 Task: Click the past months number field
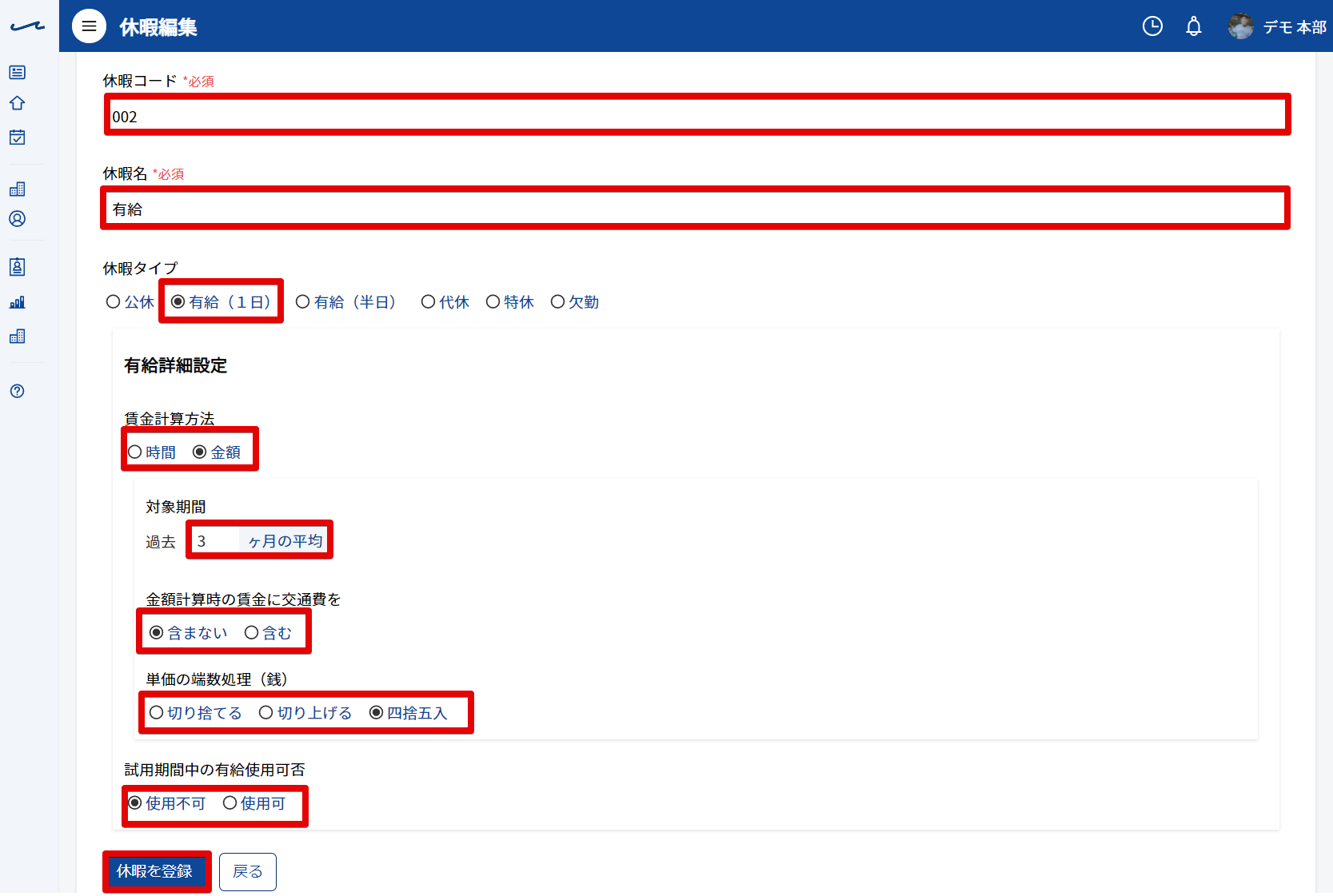[x=215, y=541]
